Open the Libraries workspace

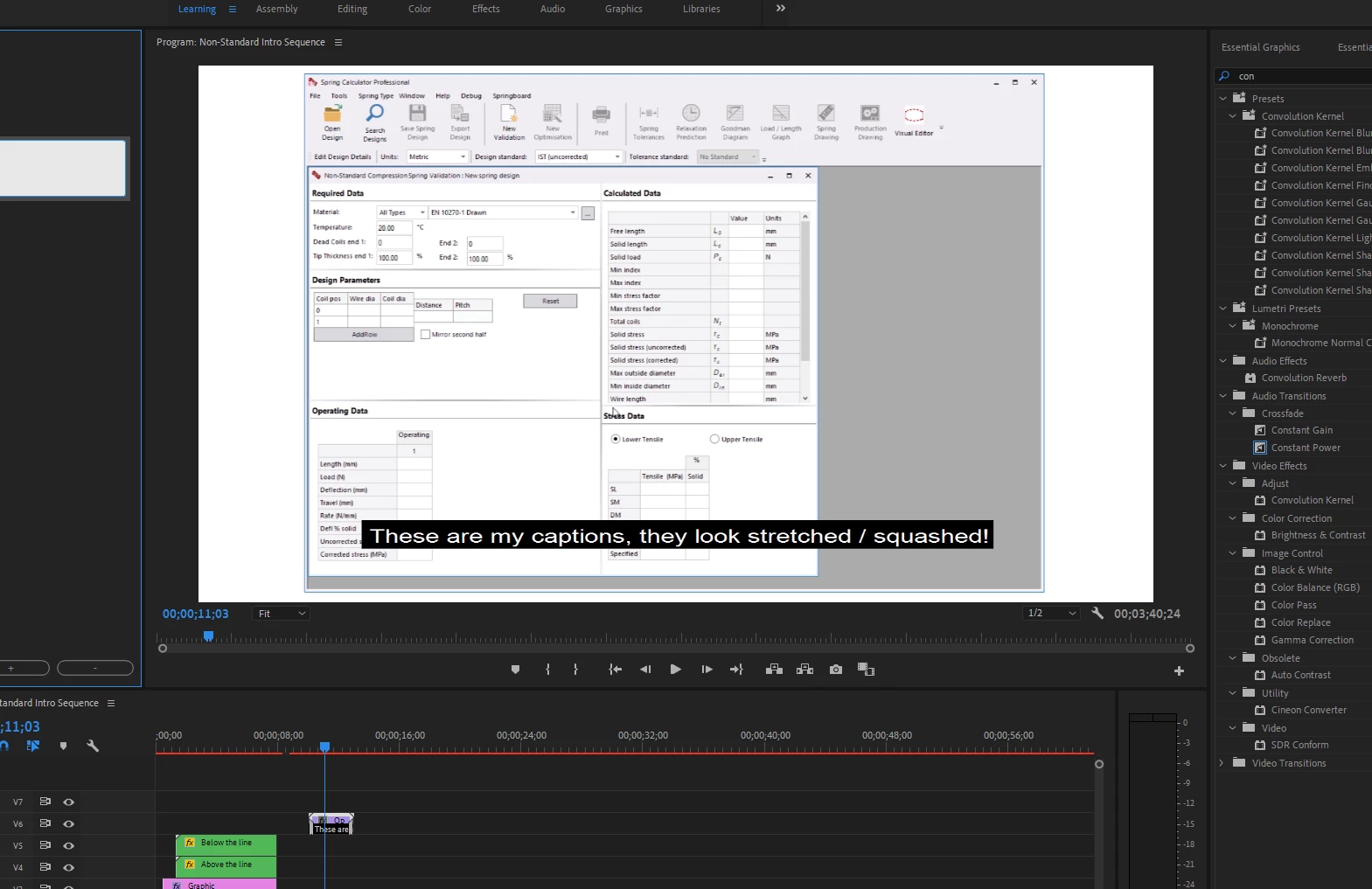tap(701, 9)
